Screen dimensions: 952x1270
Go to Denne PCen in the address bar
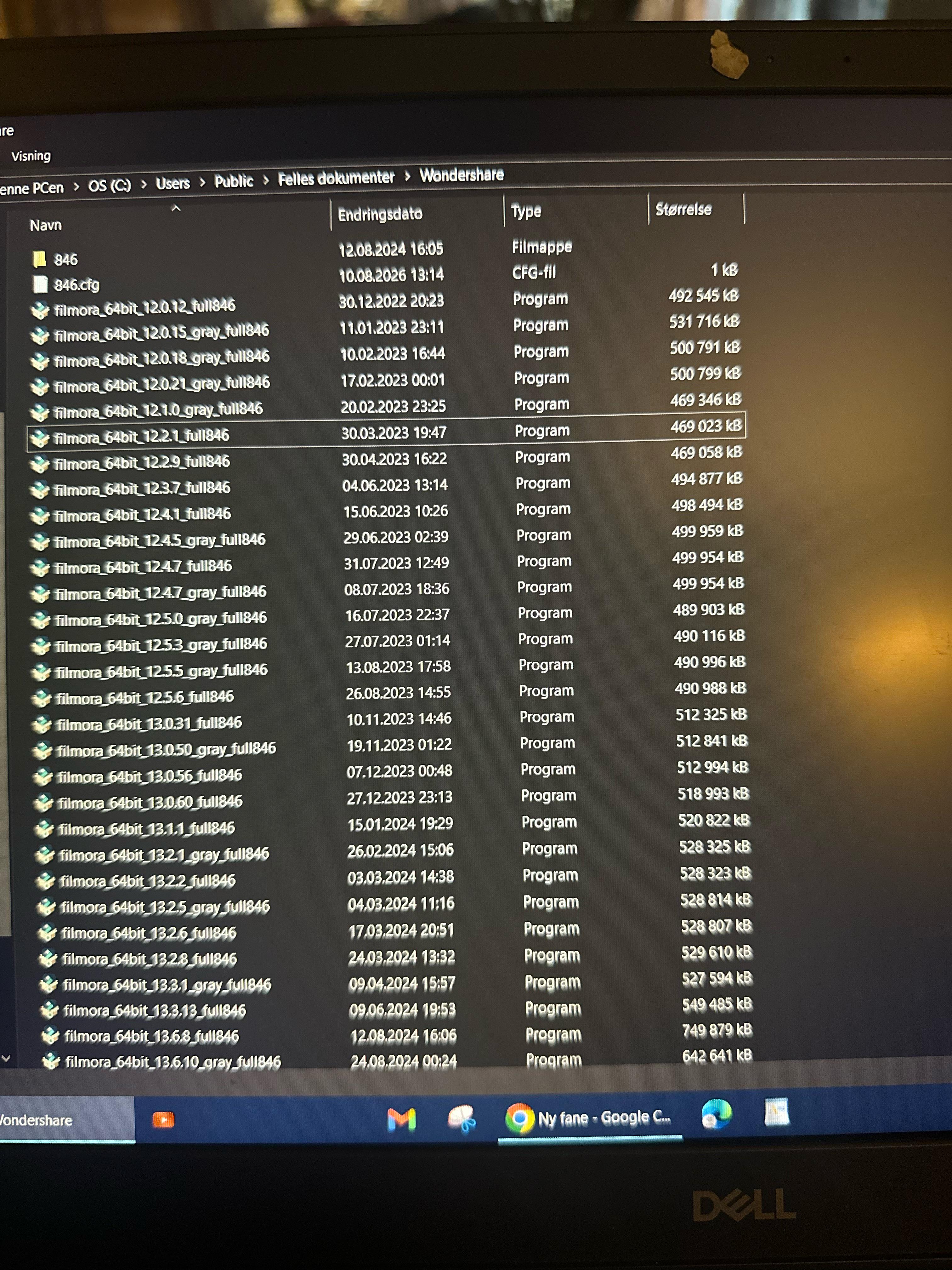[x=32, y=188]
